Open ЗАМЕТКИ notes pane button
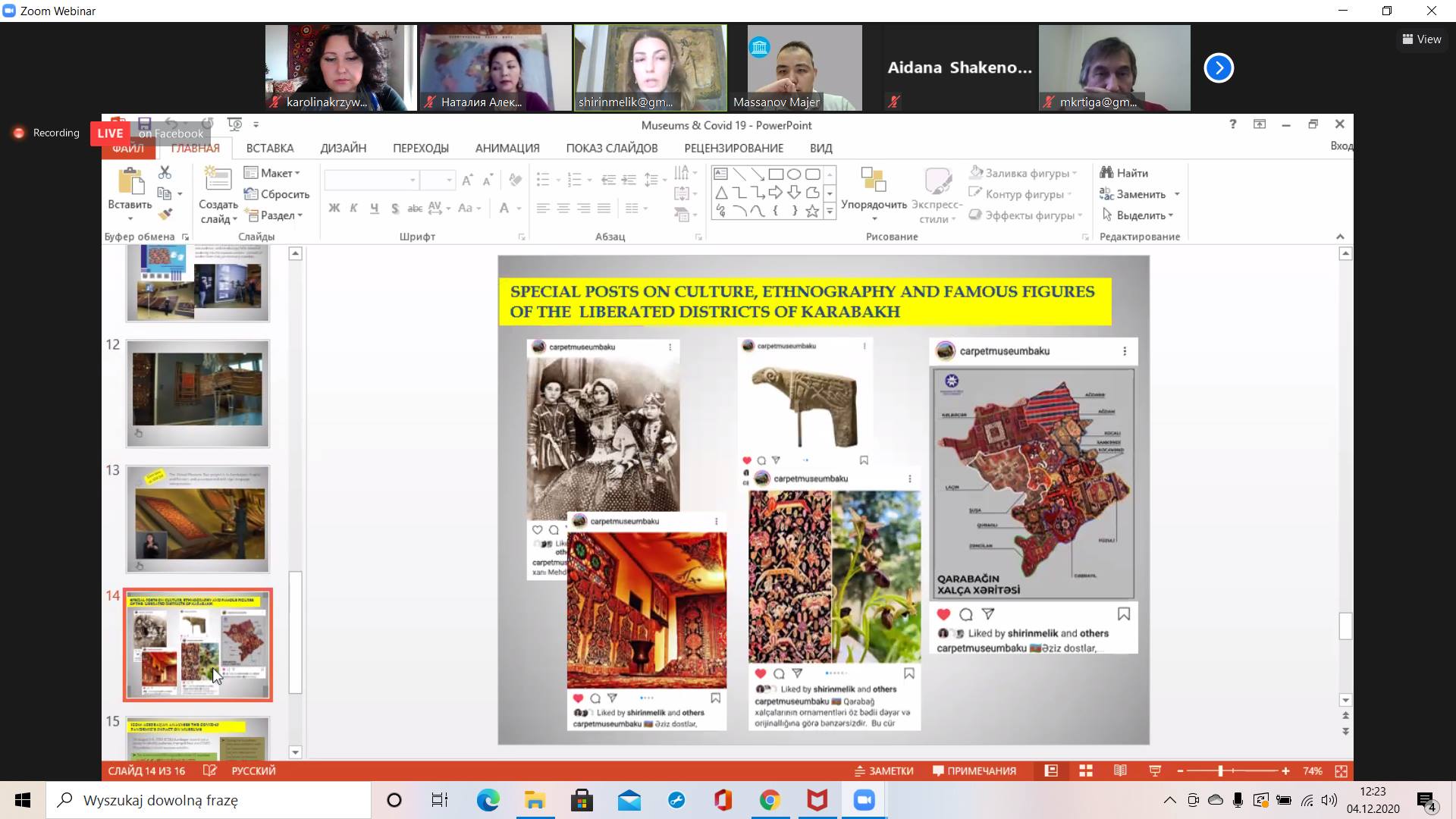The height and width of the screenshot is (819, 1456). click(884, 770)
